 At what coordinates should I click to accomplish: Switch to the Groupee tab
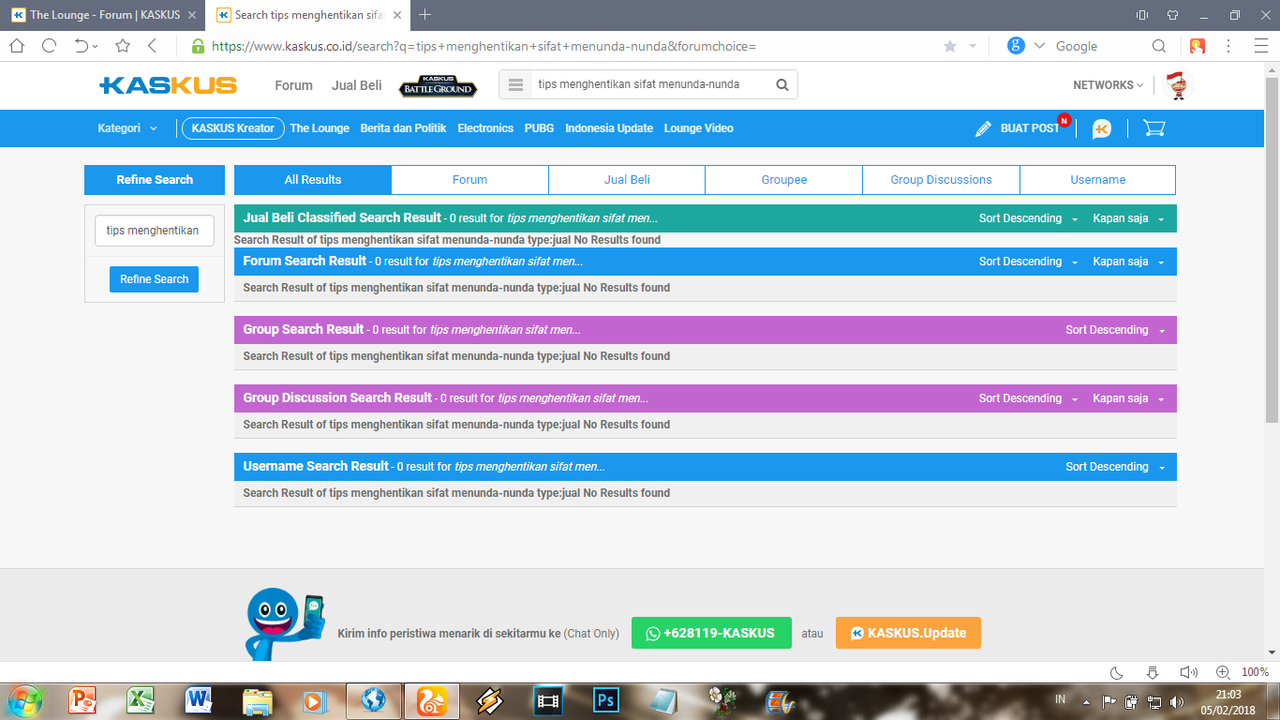pyautogui.click(x=784, y=180)
